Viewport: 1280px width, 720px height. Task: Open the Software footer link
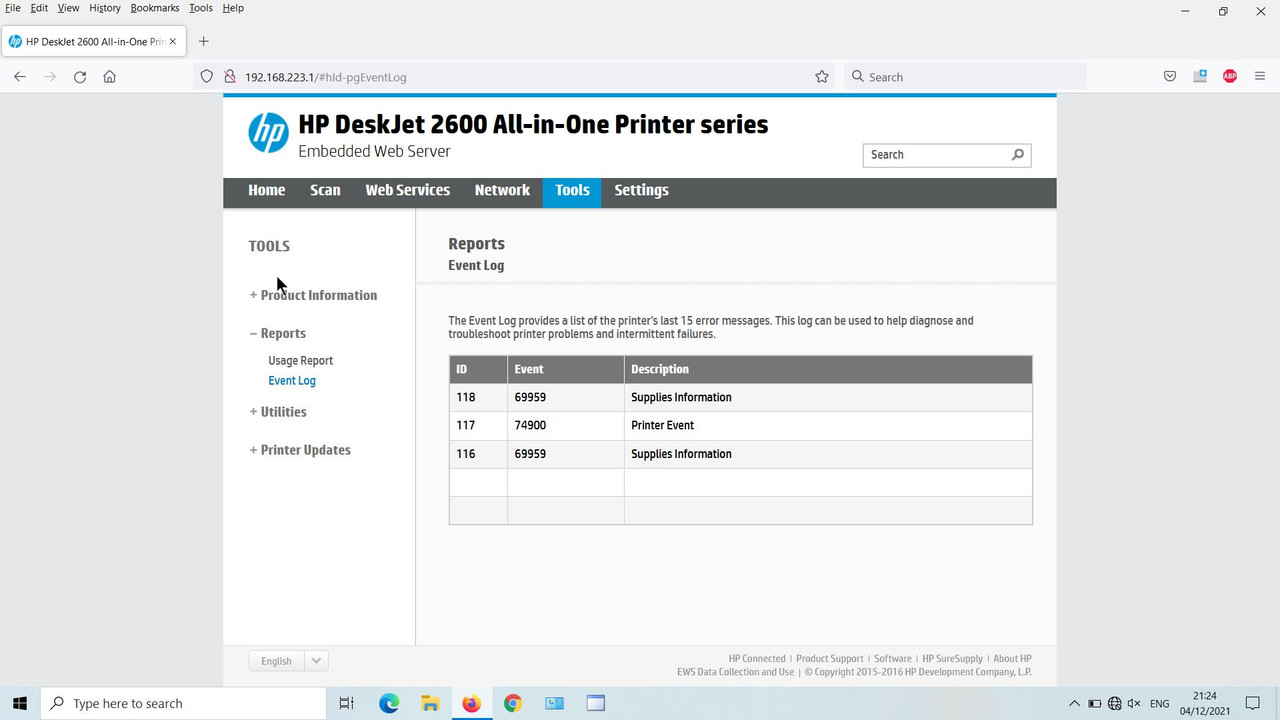[893, 659]
